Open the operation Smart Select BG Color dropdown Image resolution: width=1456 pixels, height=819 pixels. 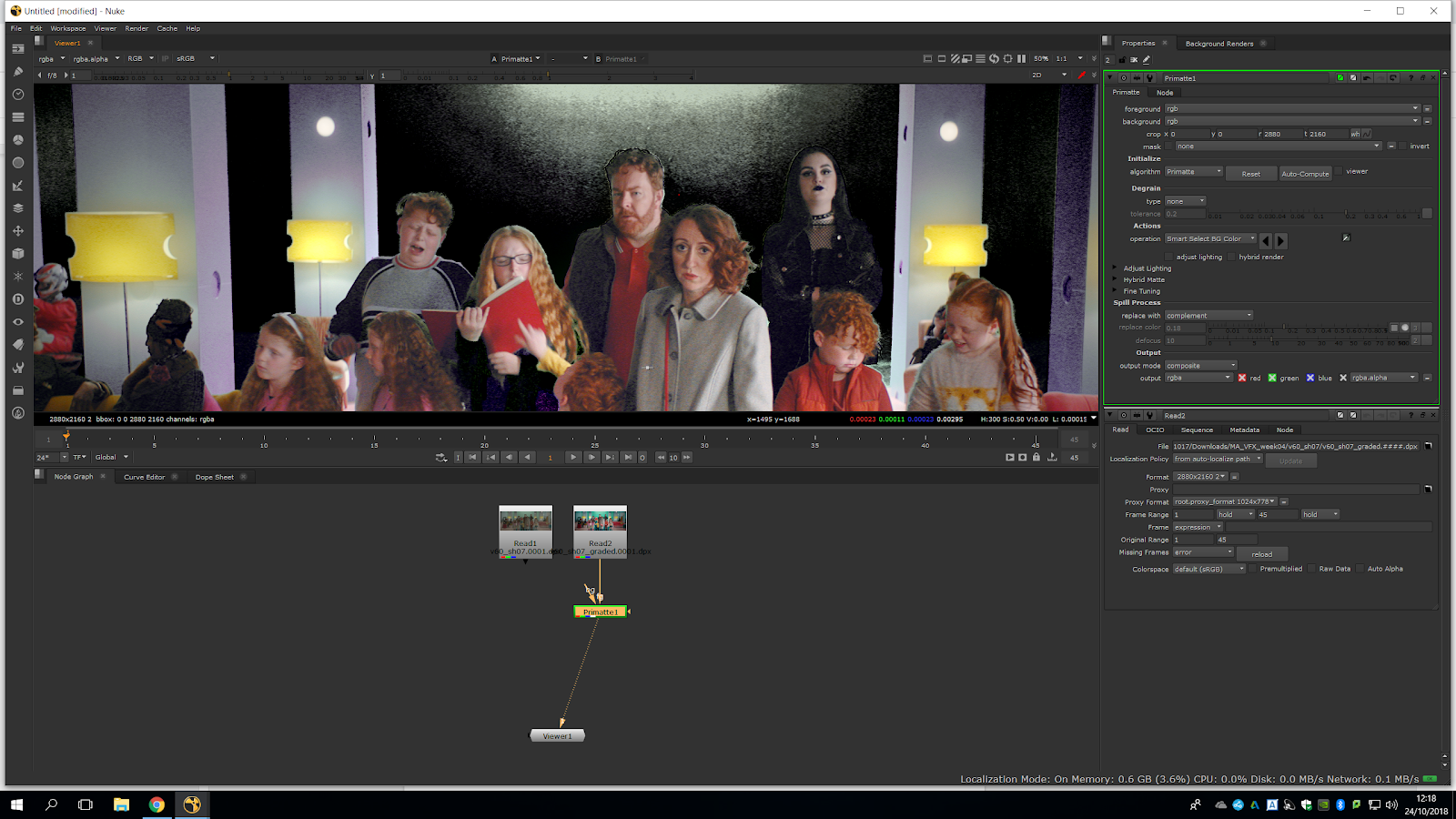(x=1210, y=238)
